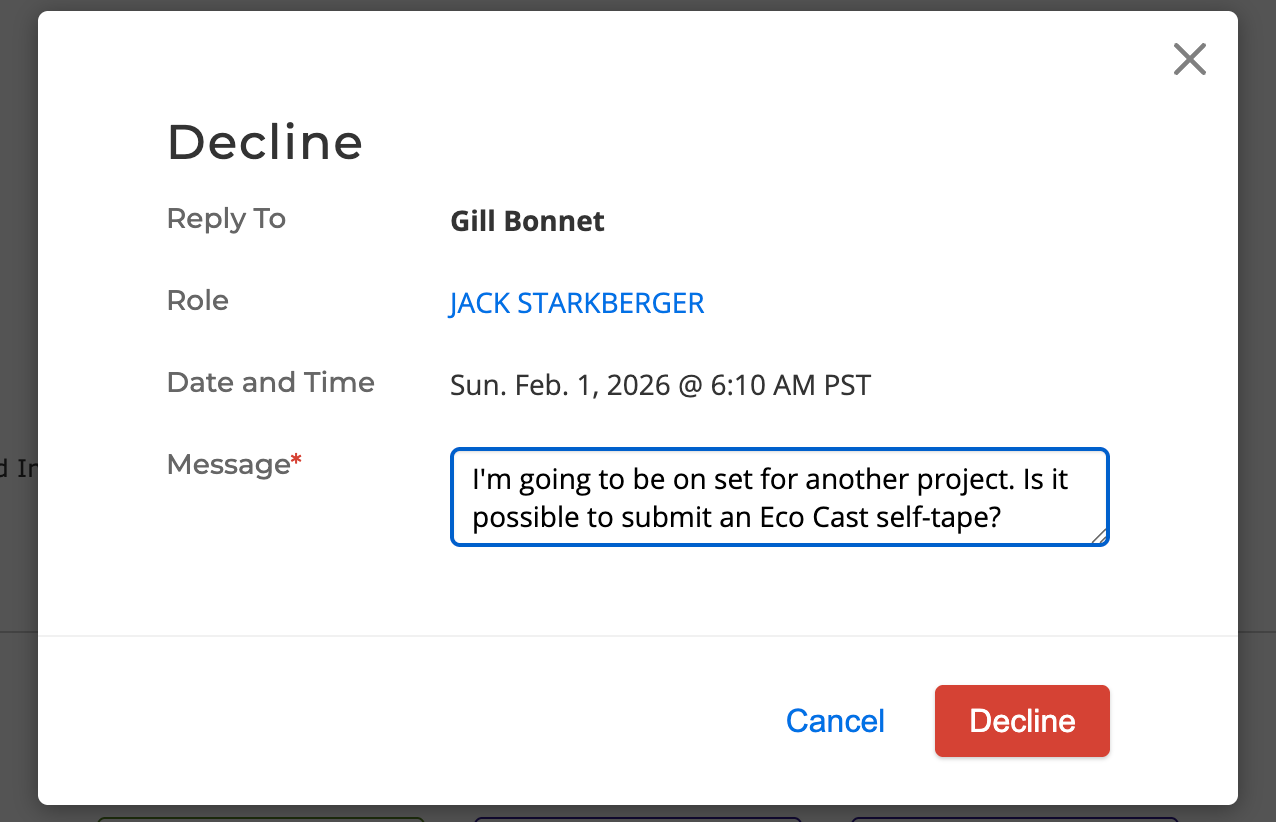Image resolution: width=1276 pixels, height=822 pixels.
Task: Click the Message field label
Action: click(x=227, y=464)
